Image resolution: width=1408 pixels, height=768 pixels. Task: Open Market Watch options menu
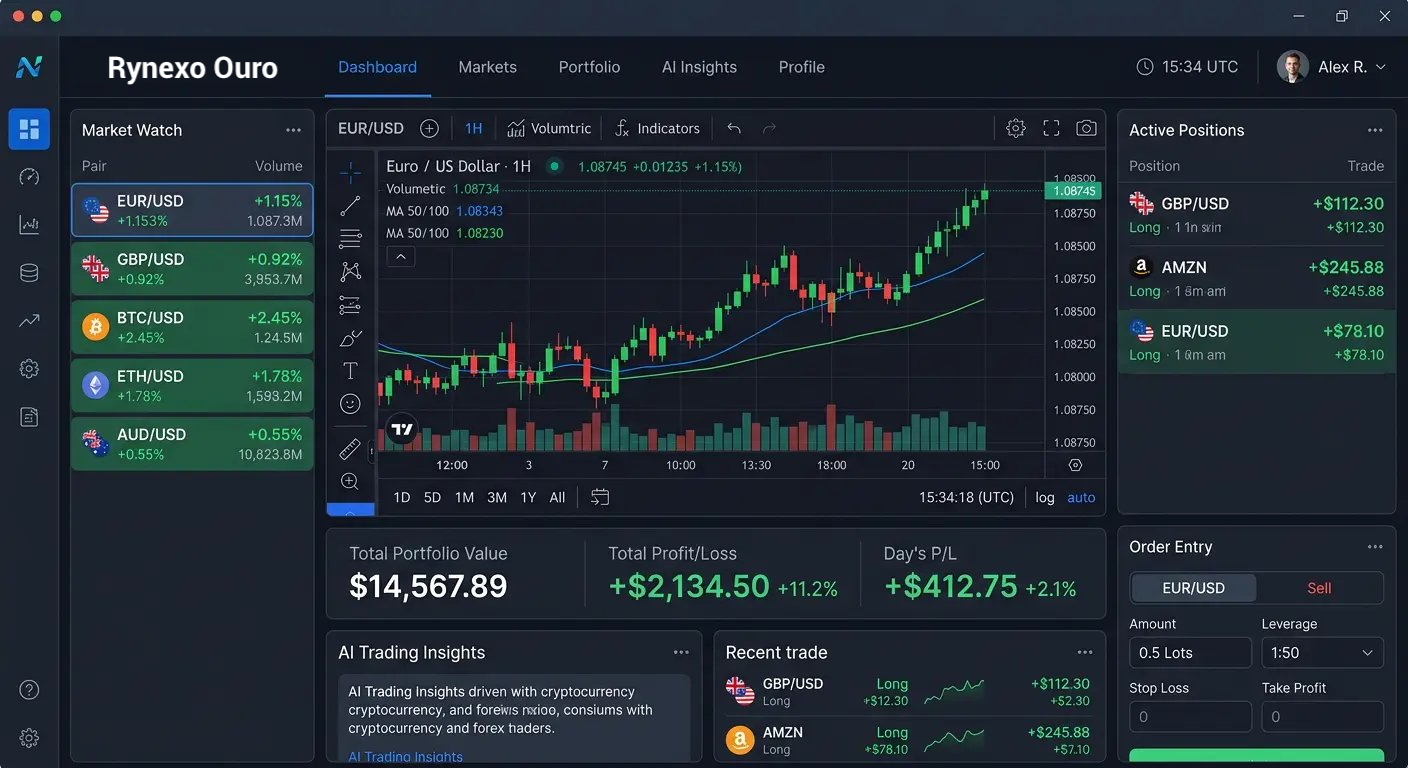click(293, 130)
